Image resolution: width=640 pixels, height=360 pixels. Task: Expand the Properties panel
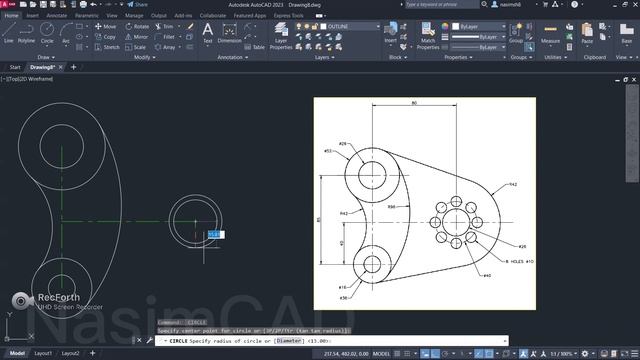pyautogui.click(x=458, y=58)
